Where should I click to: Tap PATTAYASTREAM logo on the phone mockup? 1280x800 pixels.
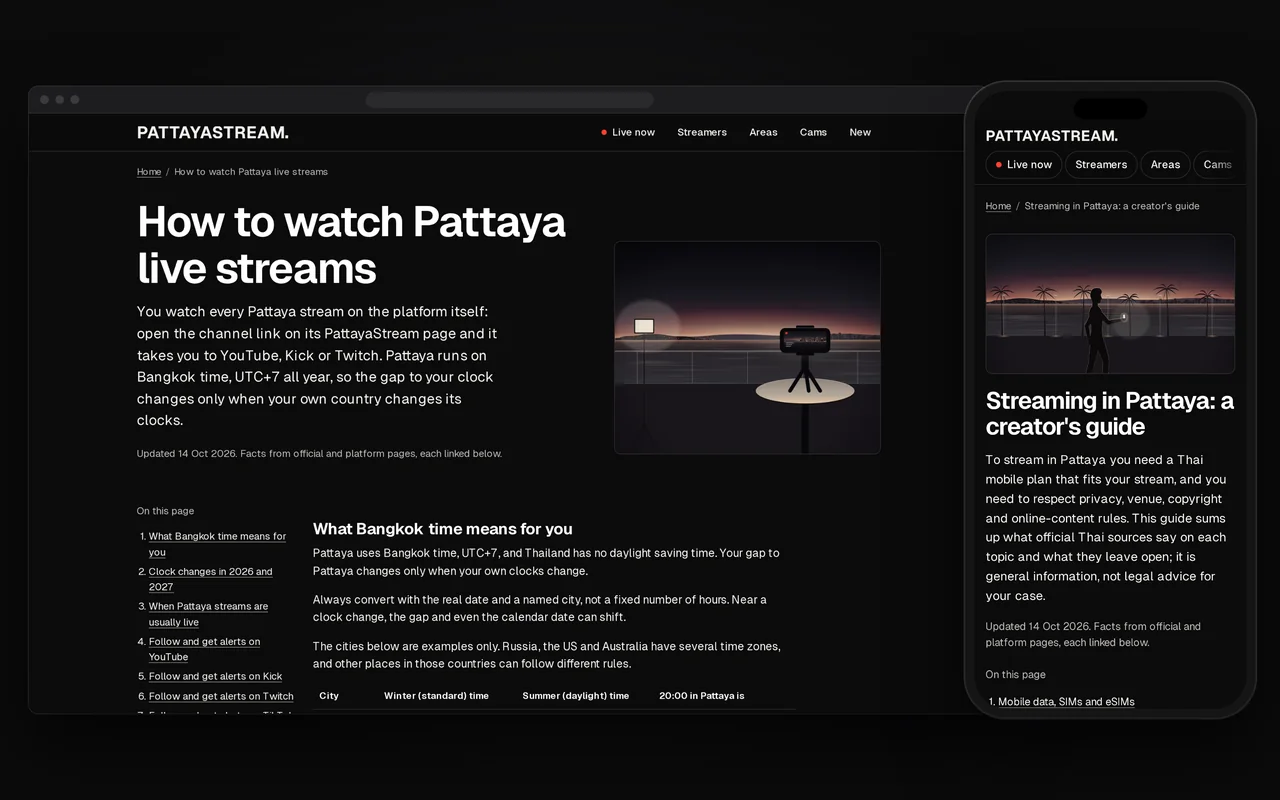pyautogui.click(x=1052, y=136)
